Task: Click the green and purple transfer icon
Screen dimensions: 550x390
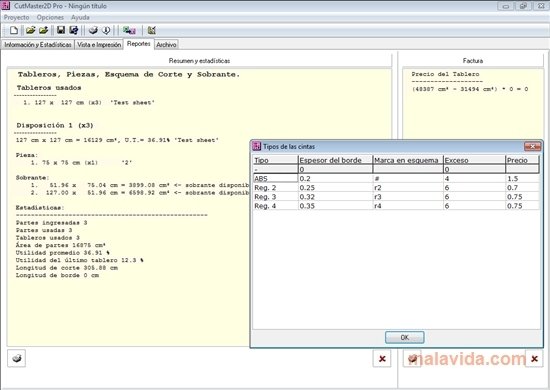Action: tap(129, 31)
